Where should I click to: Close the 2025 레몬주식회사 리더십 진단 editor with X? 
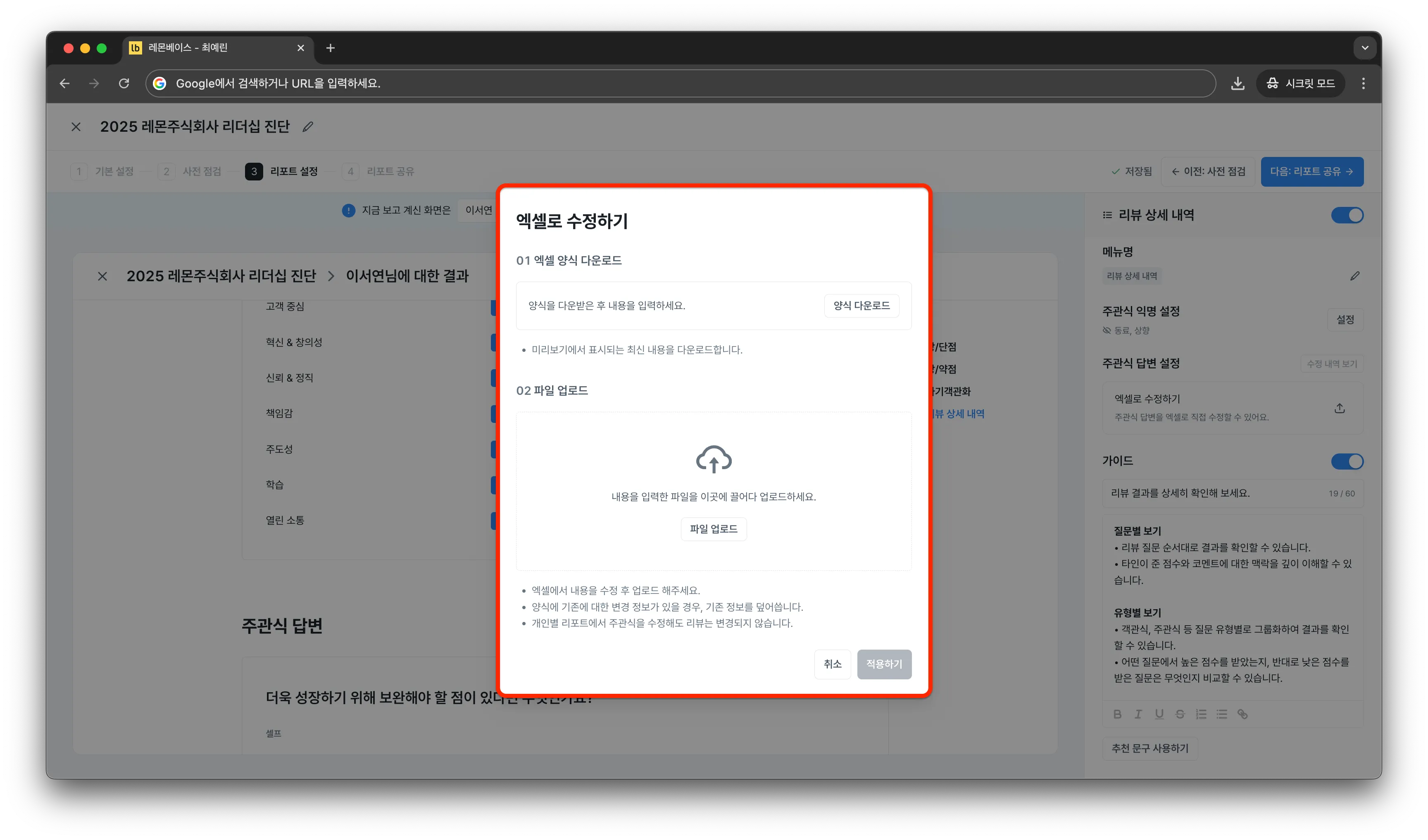coord(76,126)
